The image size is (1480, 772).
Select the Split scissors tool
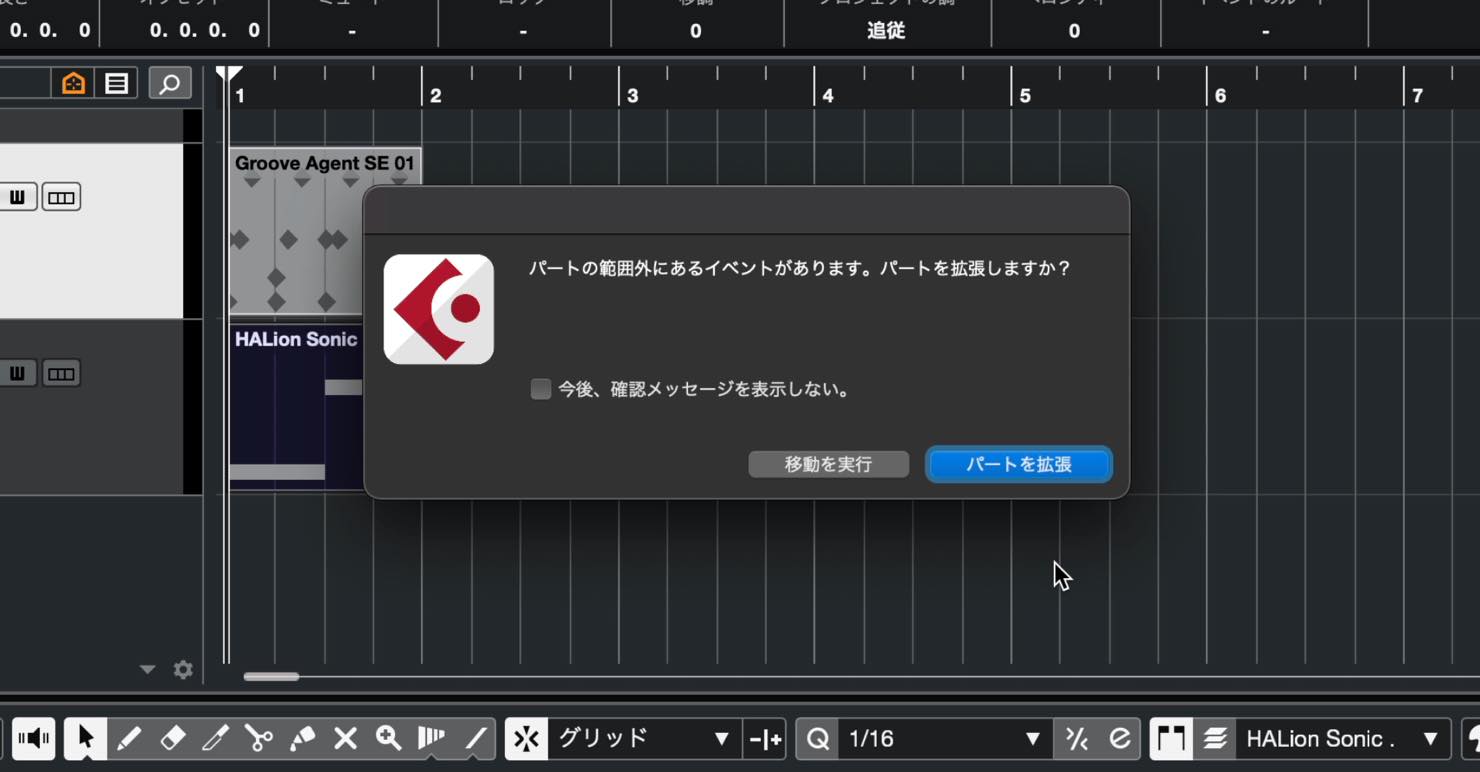tap(259, 739)
